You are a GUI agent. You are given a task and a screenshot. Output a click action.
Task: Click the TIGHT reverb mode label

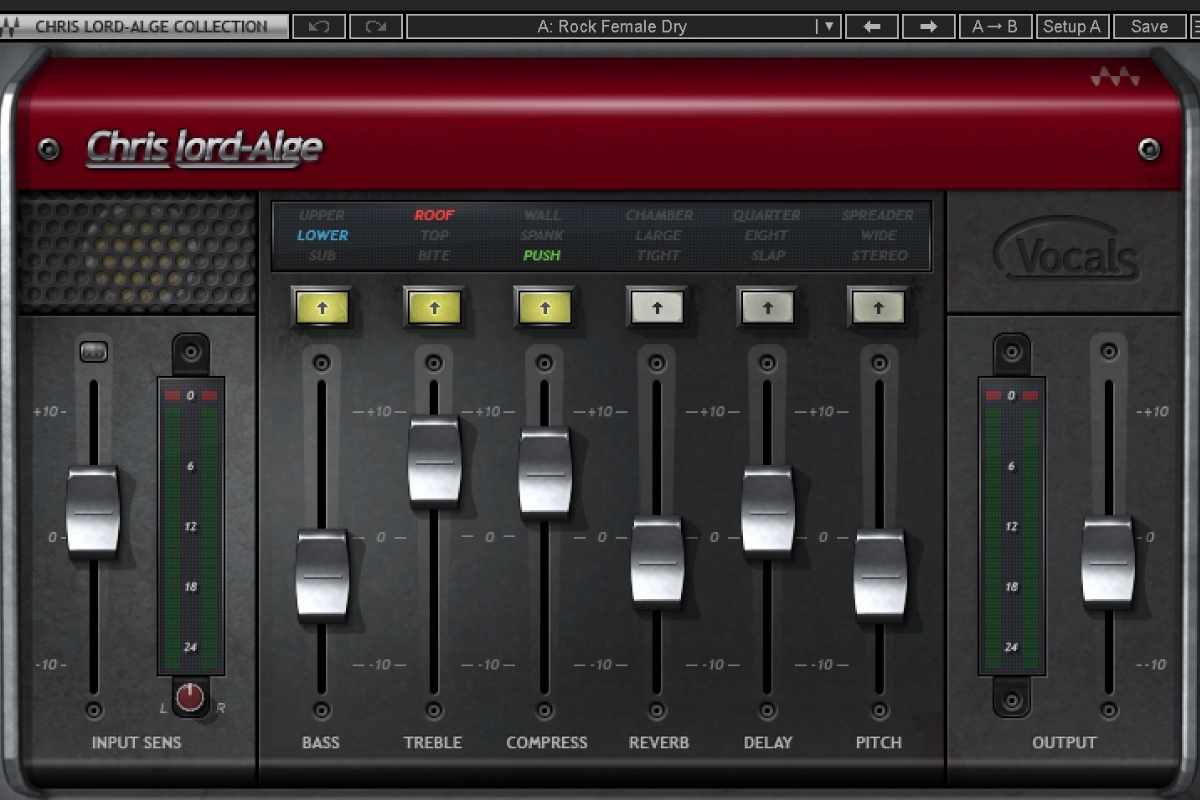(x=659, y=255)
